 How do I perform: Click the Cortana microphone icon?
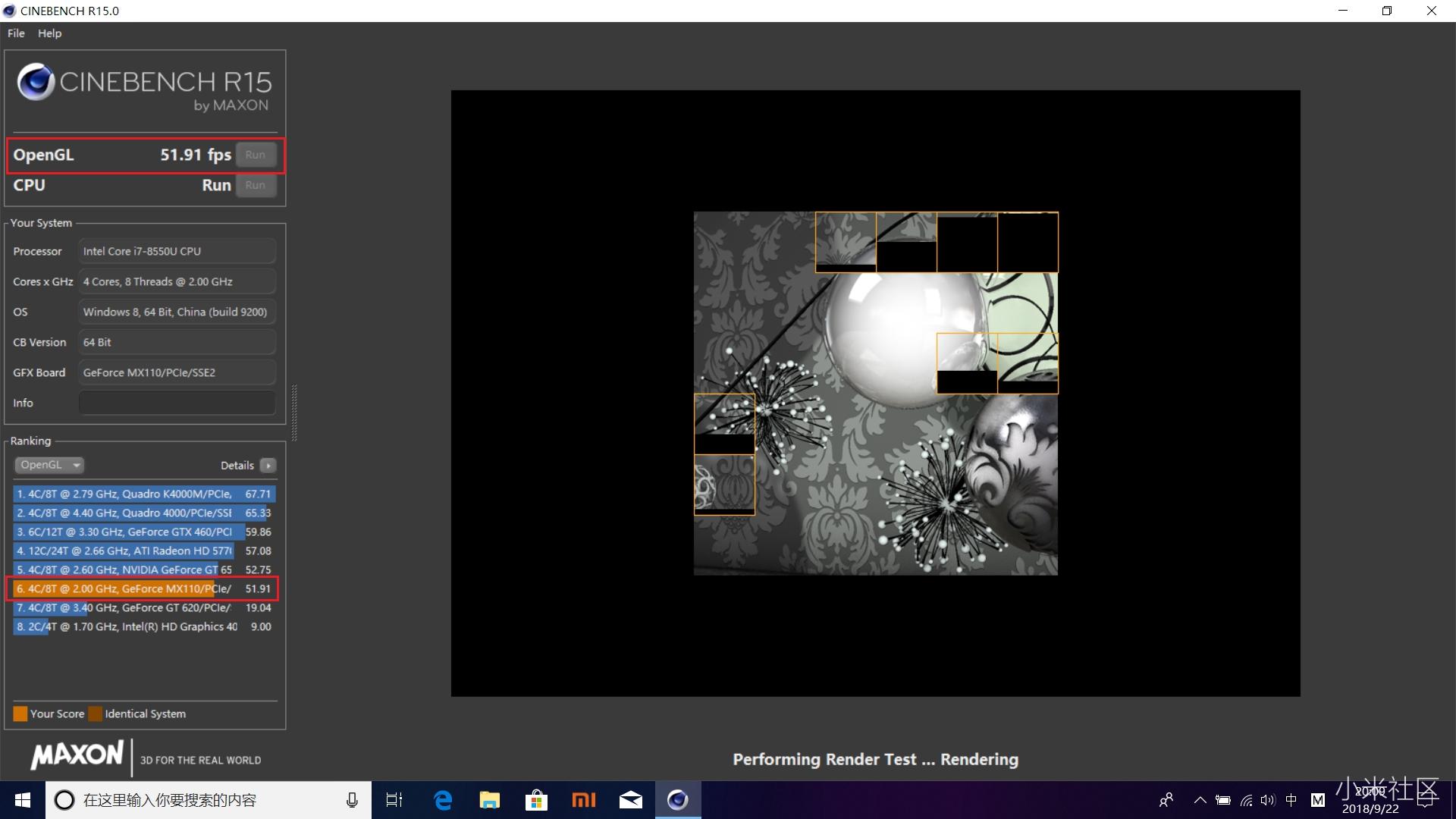tap(352, 800)
